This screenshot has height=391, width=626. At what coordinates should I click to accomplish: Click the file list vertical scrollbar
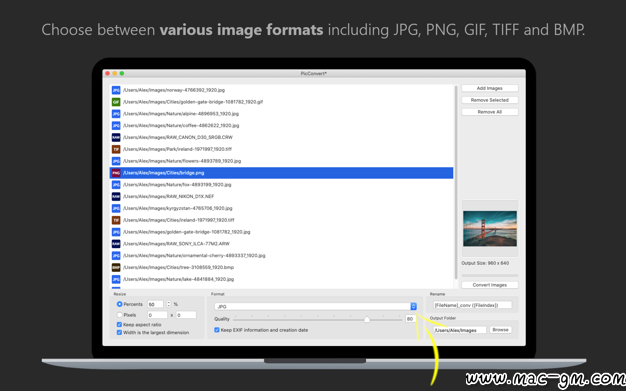coord(456,183)
